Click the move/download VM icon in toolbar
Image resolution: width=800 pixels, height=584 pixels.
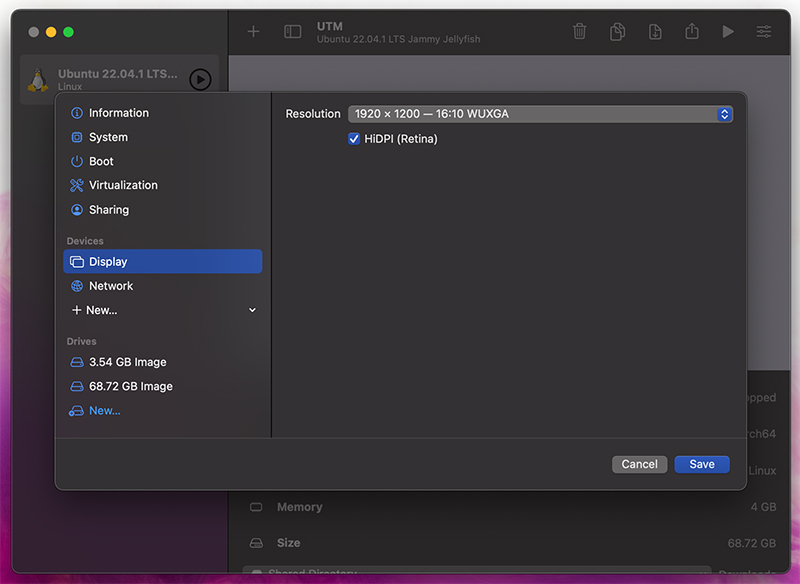click(655, 31)
